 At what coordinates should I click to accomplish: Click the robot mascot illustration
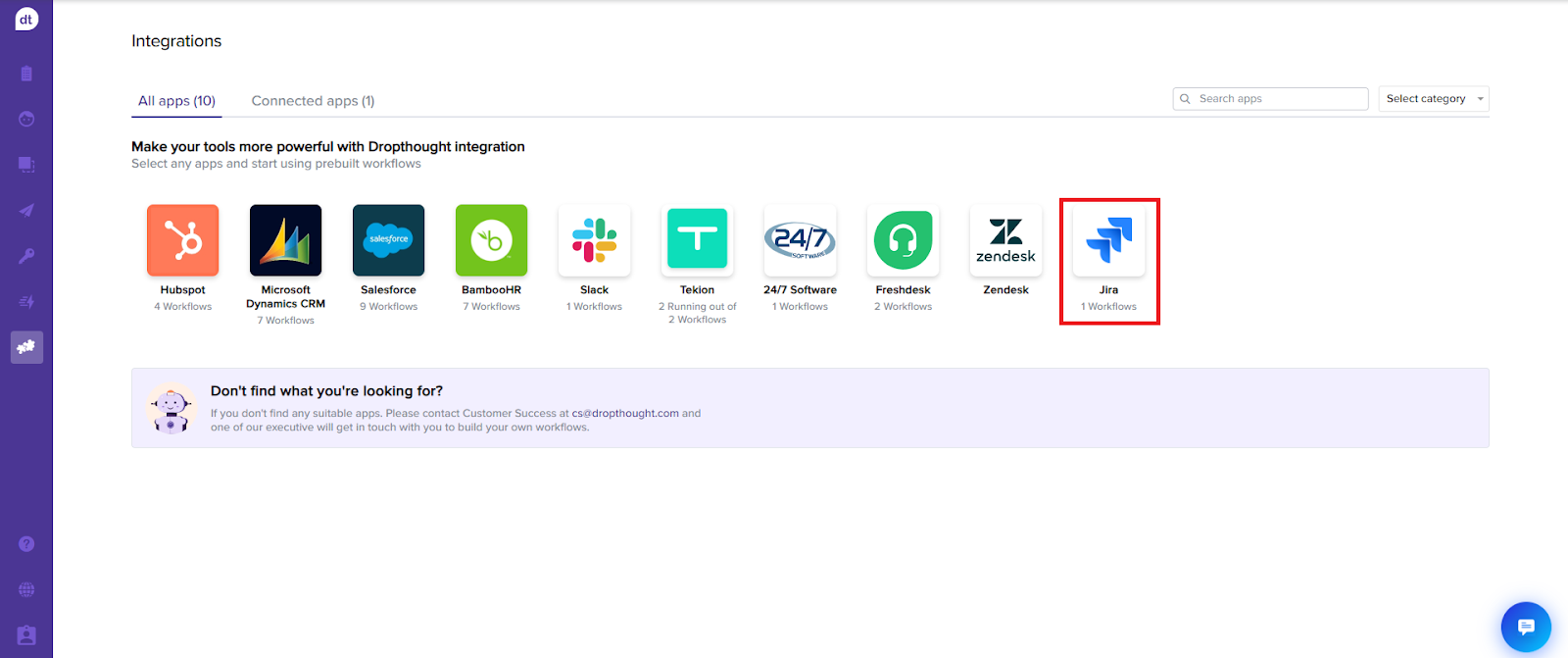coord(171,409)
